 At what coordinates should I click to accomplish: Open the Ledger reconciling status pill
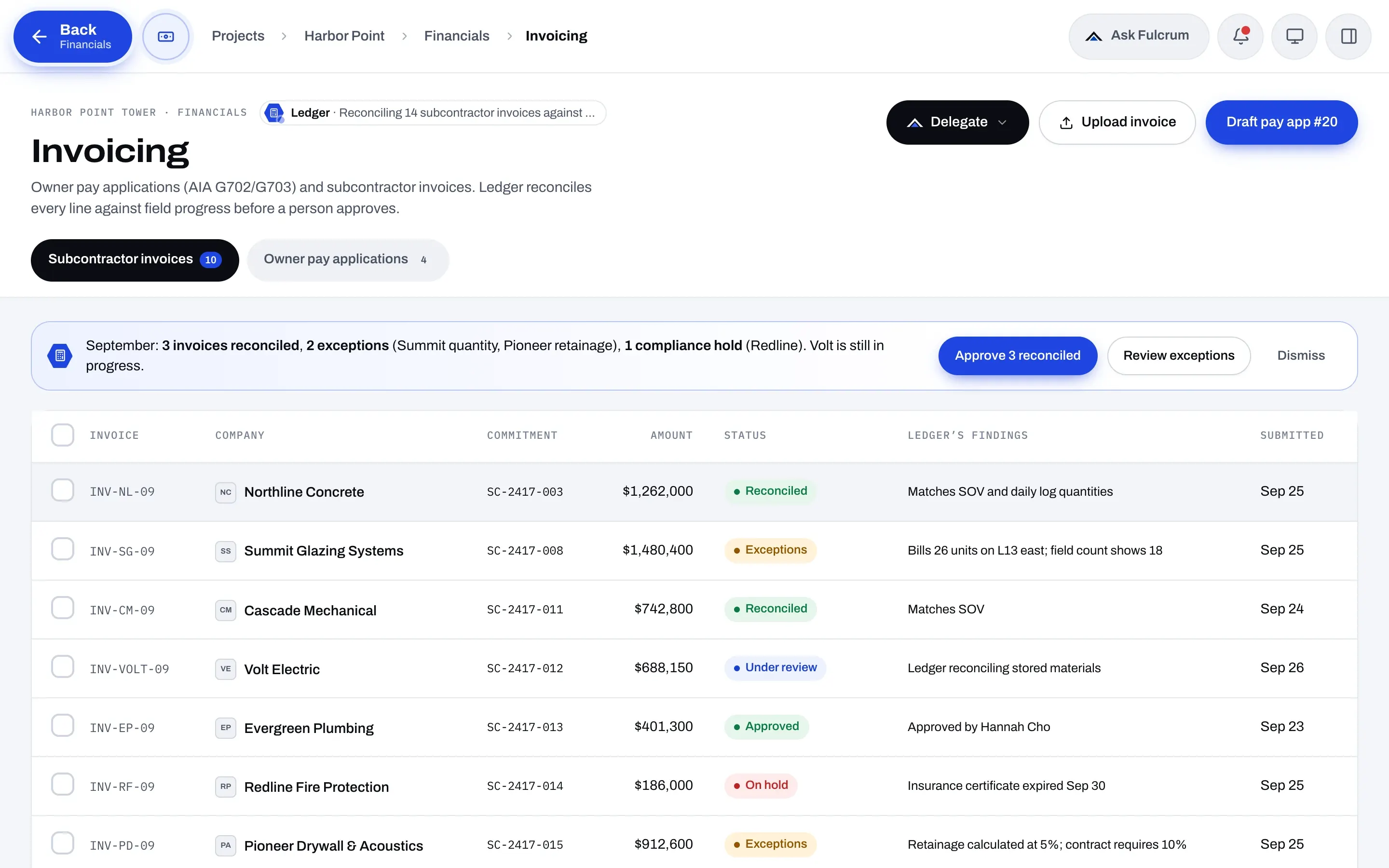pyautogui.click(x=433, y=112)
